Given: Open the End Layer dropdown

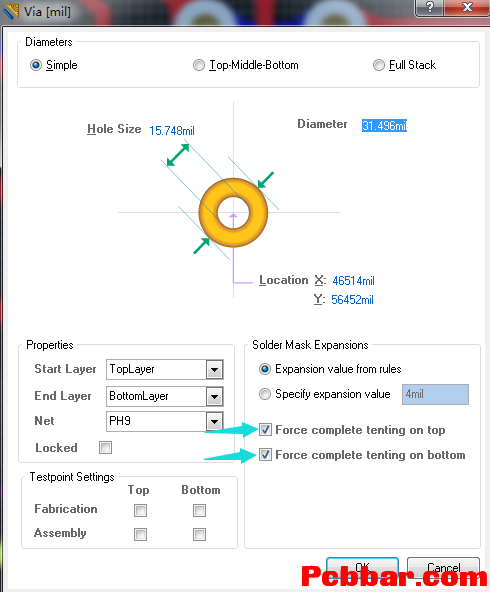Looking at the screenshot, I should coord(214,396).
